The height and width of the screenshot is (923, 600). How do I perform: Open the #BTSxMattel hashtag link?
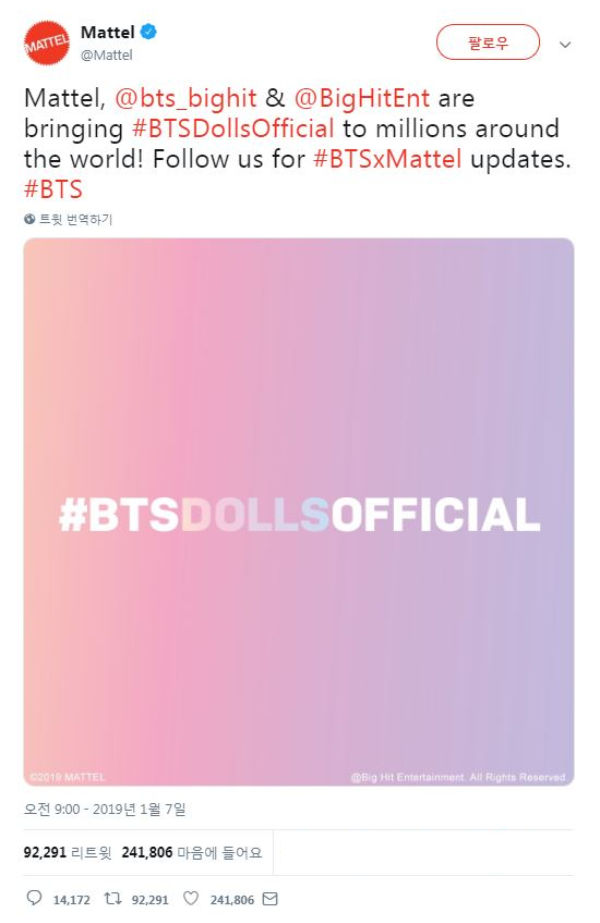387,159
